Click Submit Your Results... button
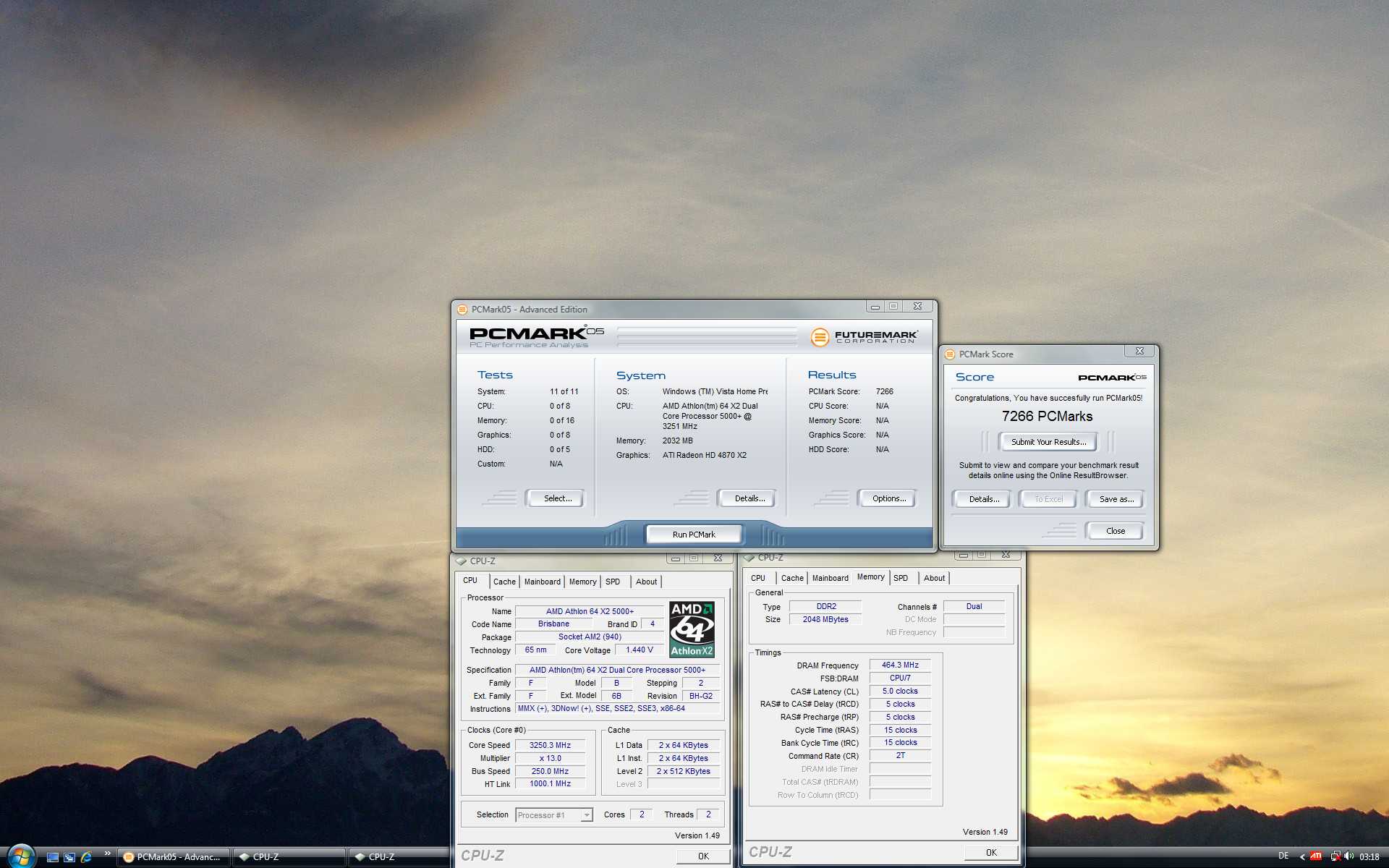Screen dimensions: 1389x868 pyautogui.click(x=1048, y=442)
